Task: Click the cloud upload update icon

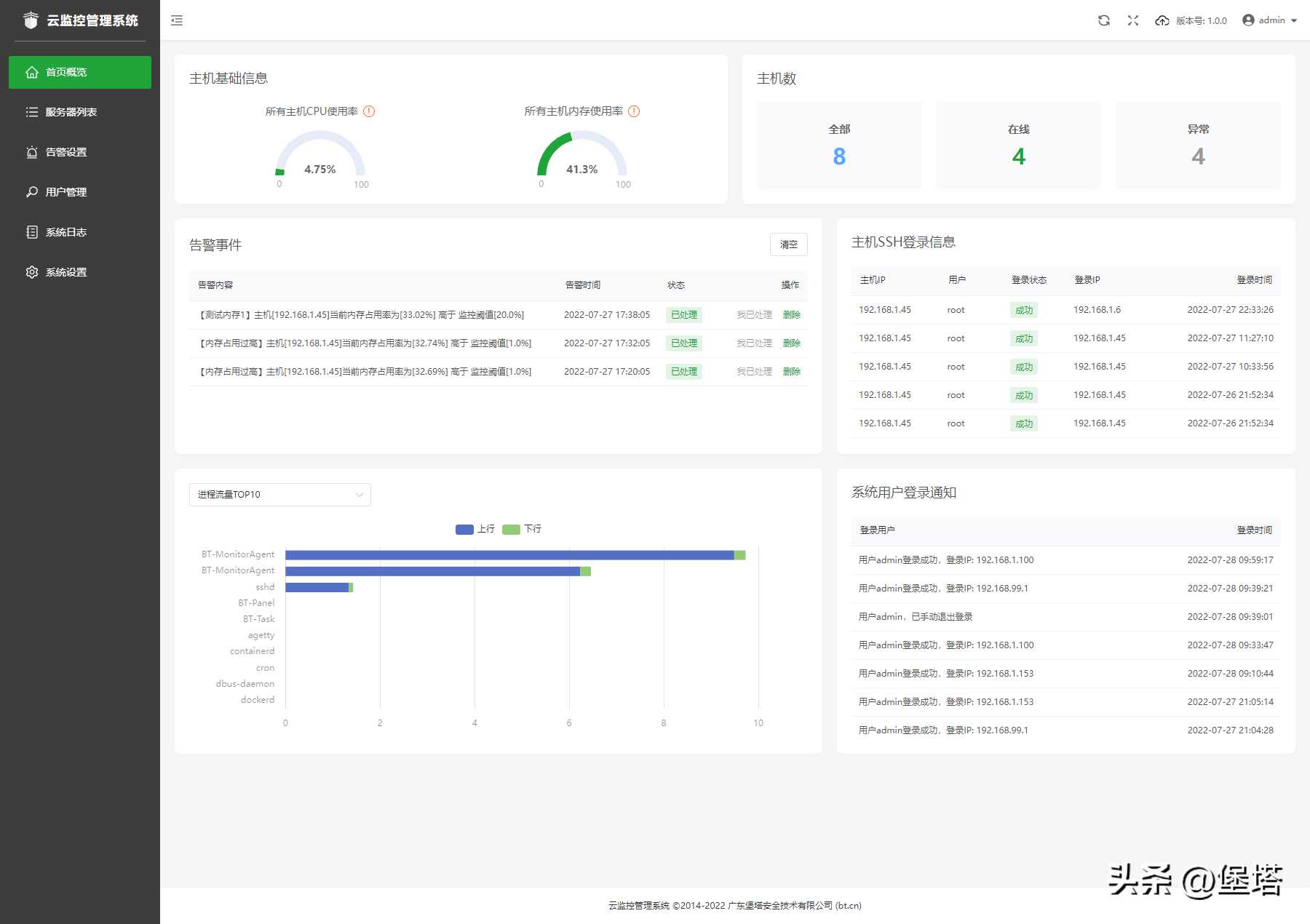Action: point(1162,20)
